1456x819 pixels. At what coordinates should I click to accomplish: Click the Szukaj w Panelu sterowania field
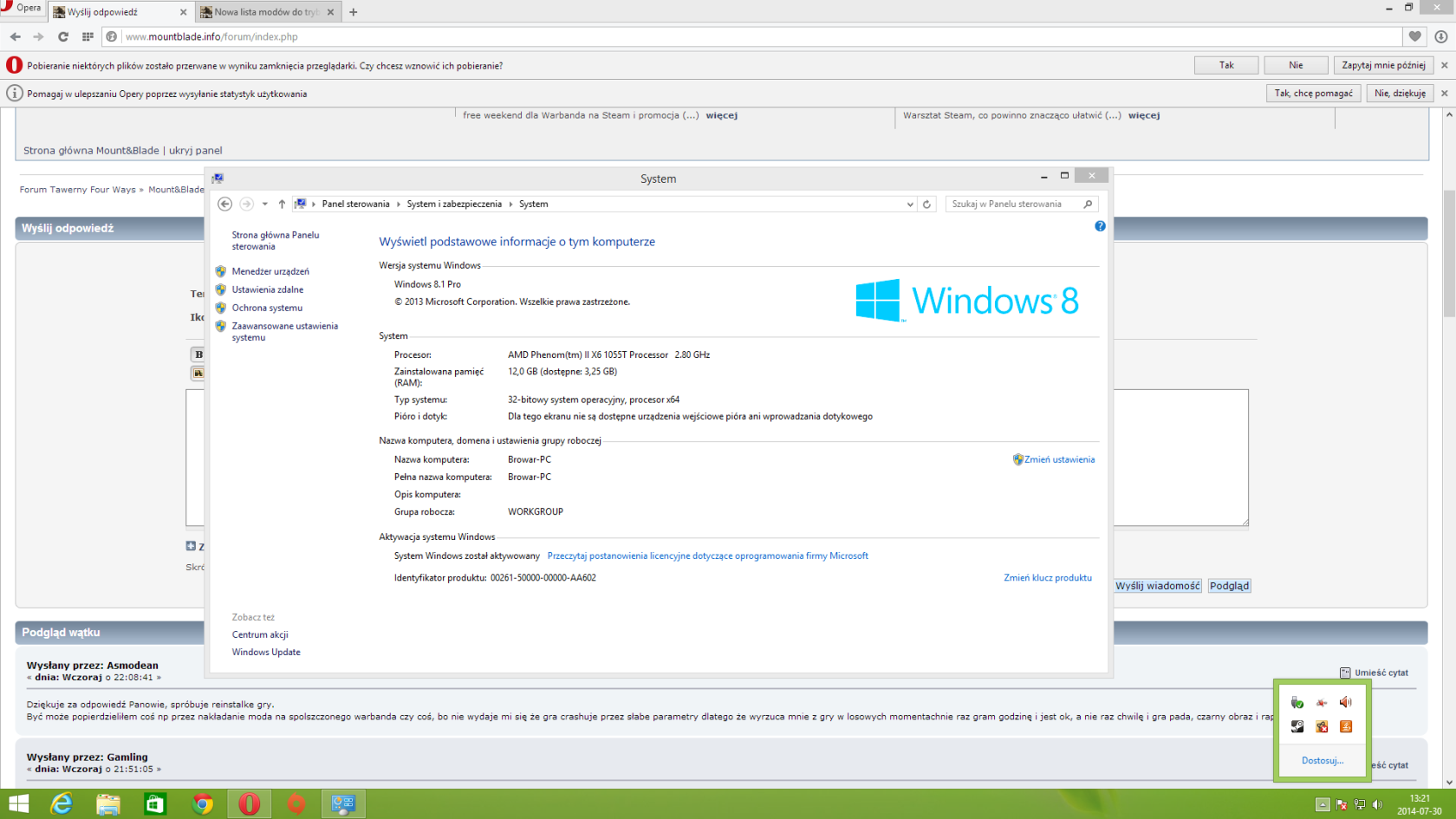(x=1014, y=205)
